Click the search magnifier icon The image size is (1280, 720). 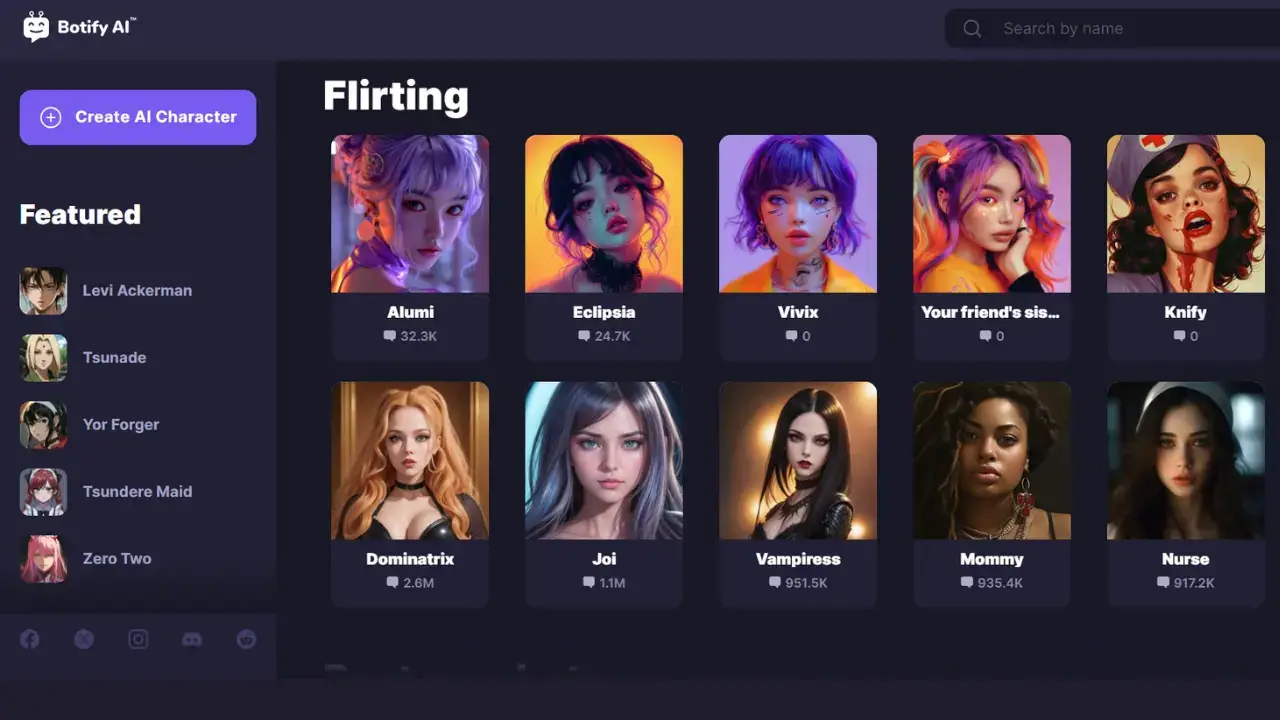click(x=972, y=29)
